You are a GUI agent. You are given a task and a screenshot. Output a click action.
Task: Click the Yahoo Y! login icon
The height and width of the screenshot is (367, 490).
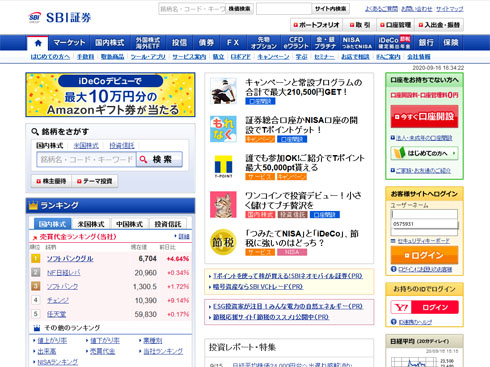[401, 307]
